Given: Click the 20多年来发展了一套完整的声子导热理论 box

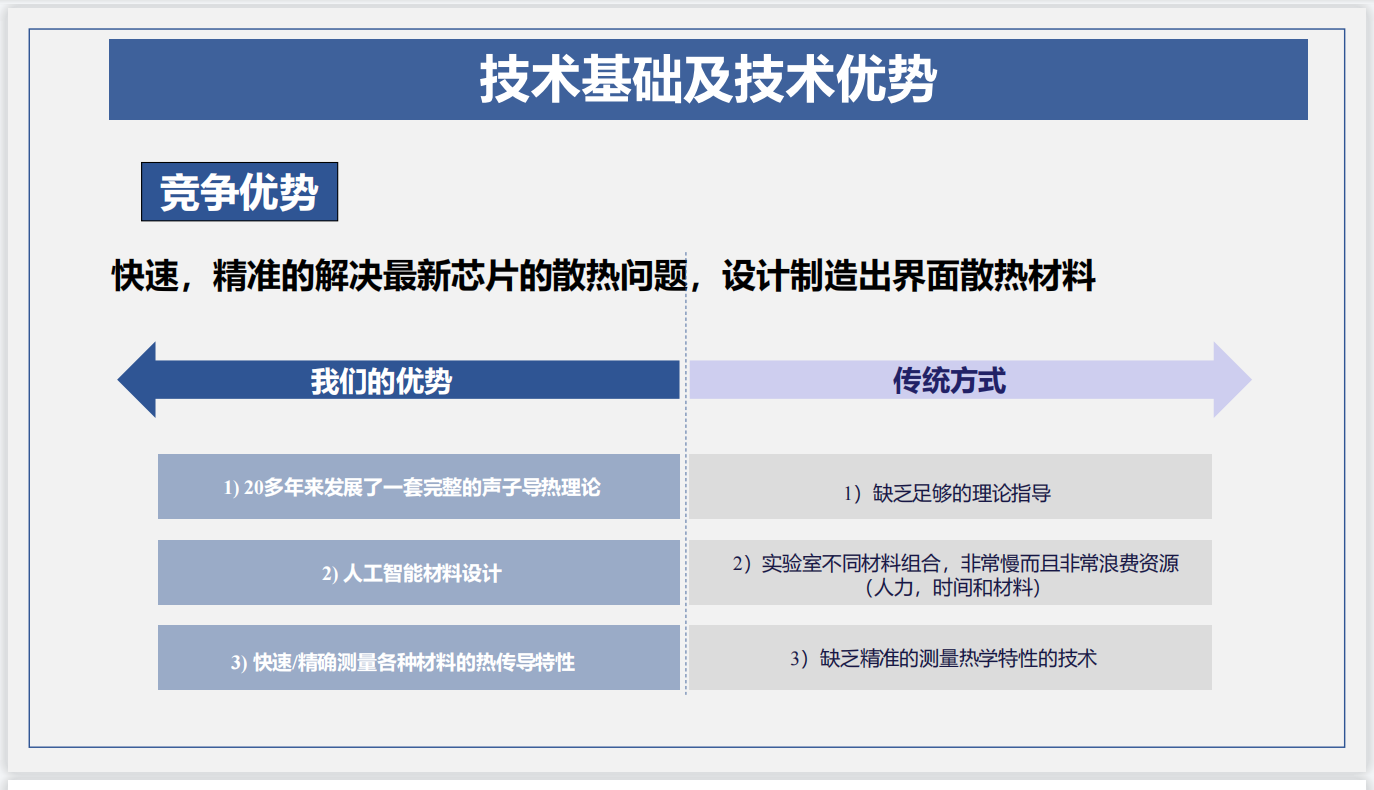Looking at the screenshot, I should coord(418,487).
